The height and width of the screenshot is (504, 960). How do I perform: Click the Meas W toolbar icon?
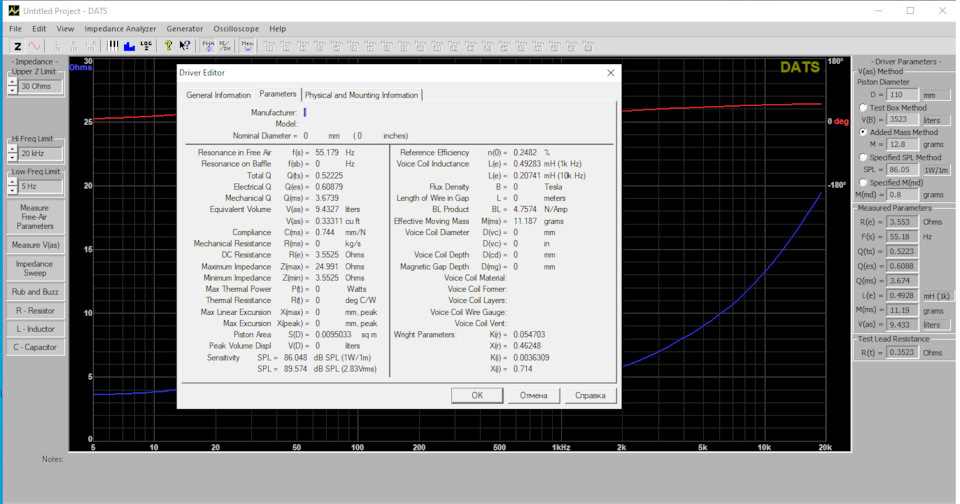(247, 46)
